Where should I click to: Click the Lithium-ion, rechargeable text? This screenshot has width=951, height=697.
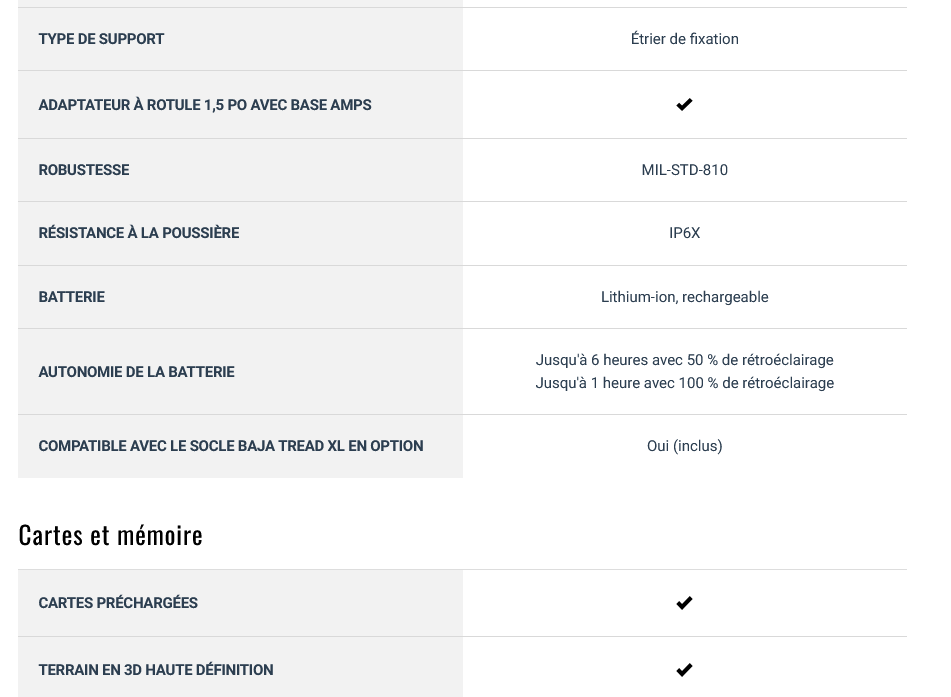pos(684,297)
